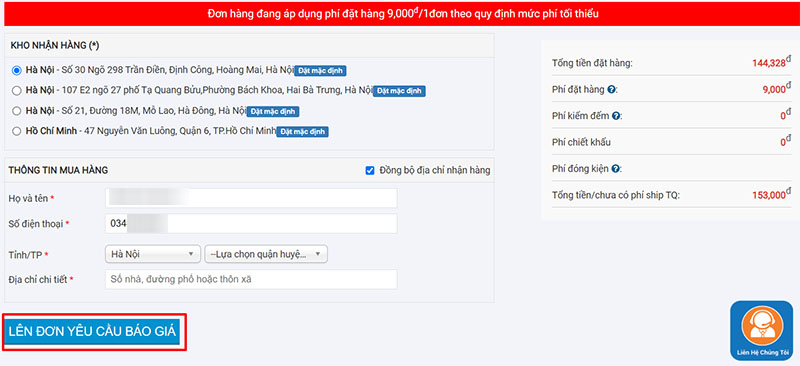Open the Tỉnh/TP Hà Nội dropdown
800x366 pixels.
click(153, 254)
